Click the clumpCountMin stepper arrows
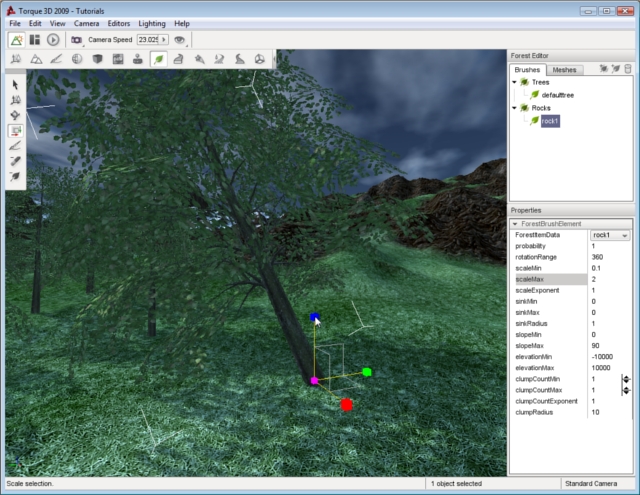Screen dimensions: 640x495 [626, 380]
